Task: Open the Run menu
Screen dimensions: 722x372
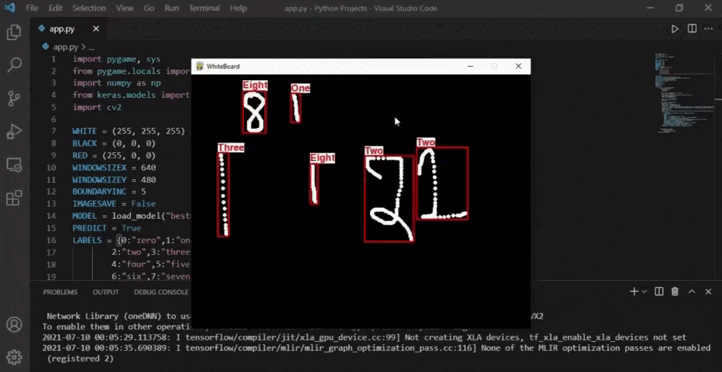Action: pyautogui.click(x=172, y=8)
